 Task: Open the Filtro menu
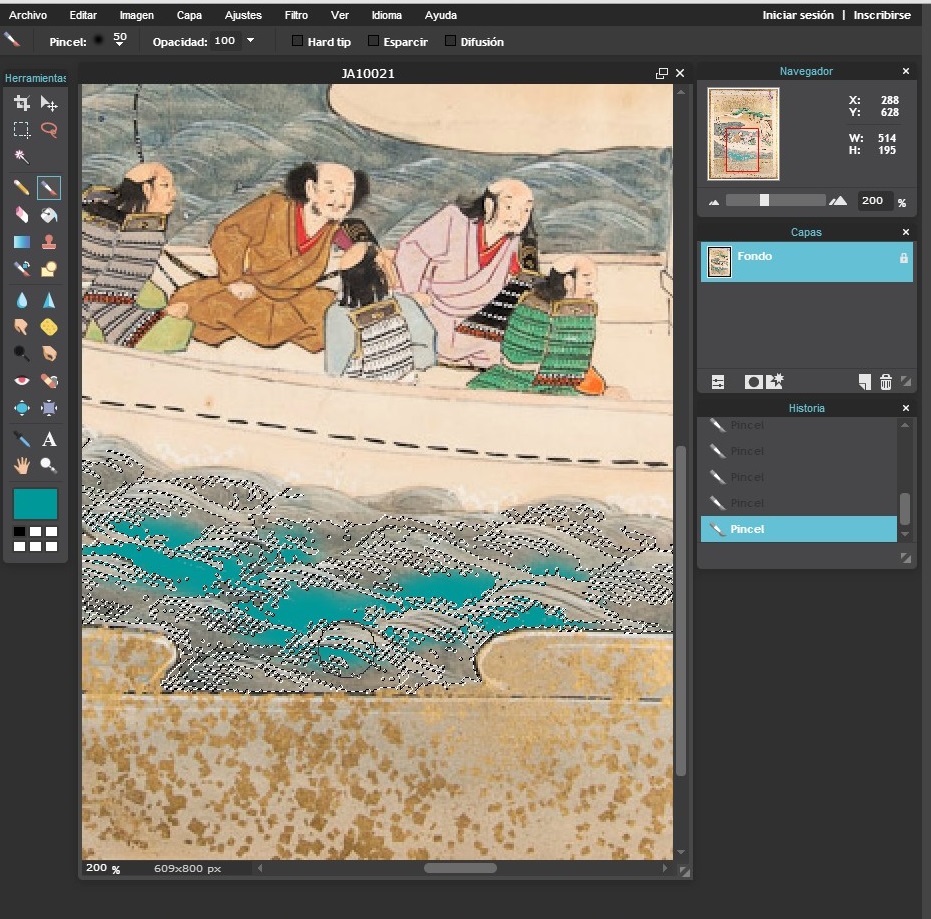click(x=296, y=15)
